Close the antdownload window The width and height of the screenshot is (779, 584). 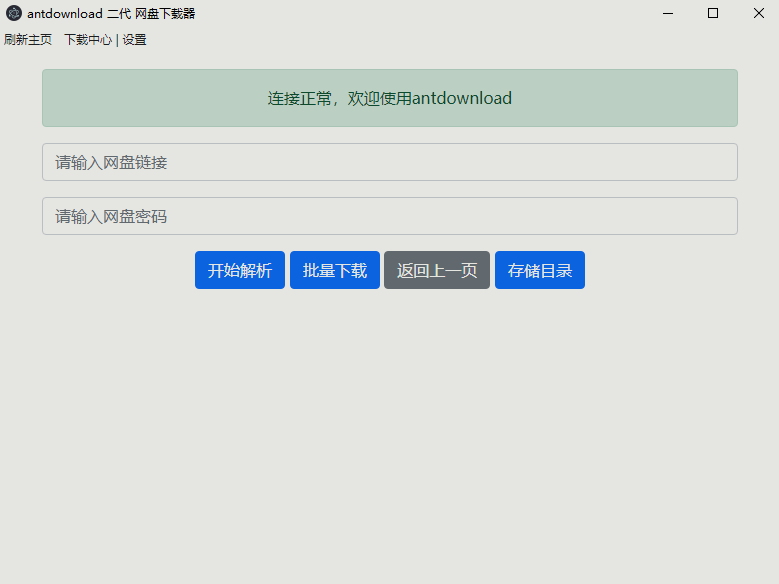(x=758, y=13)
